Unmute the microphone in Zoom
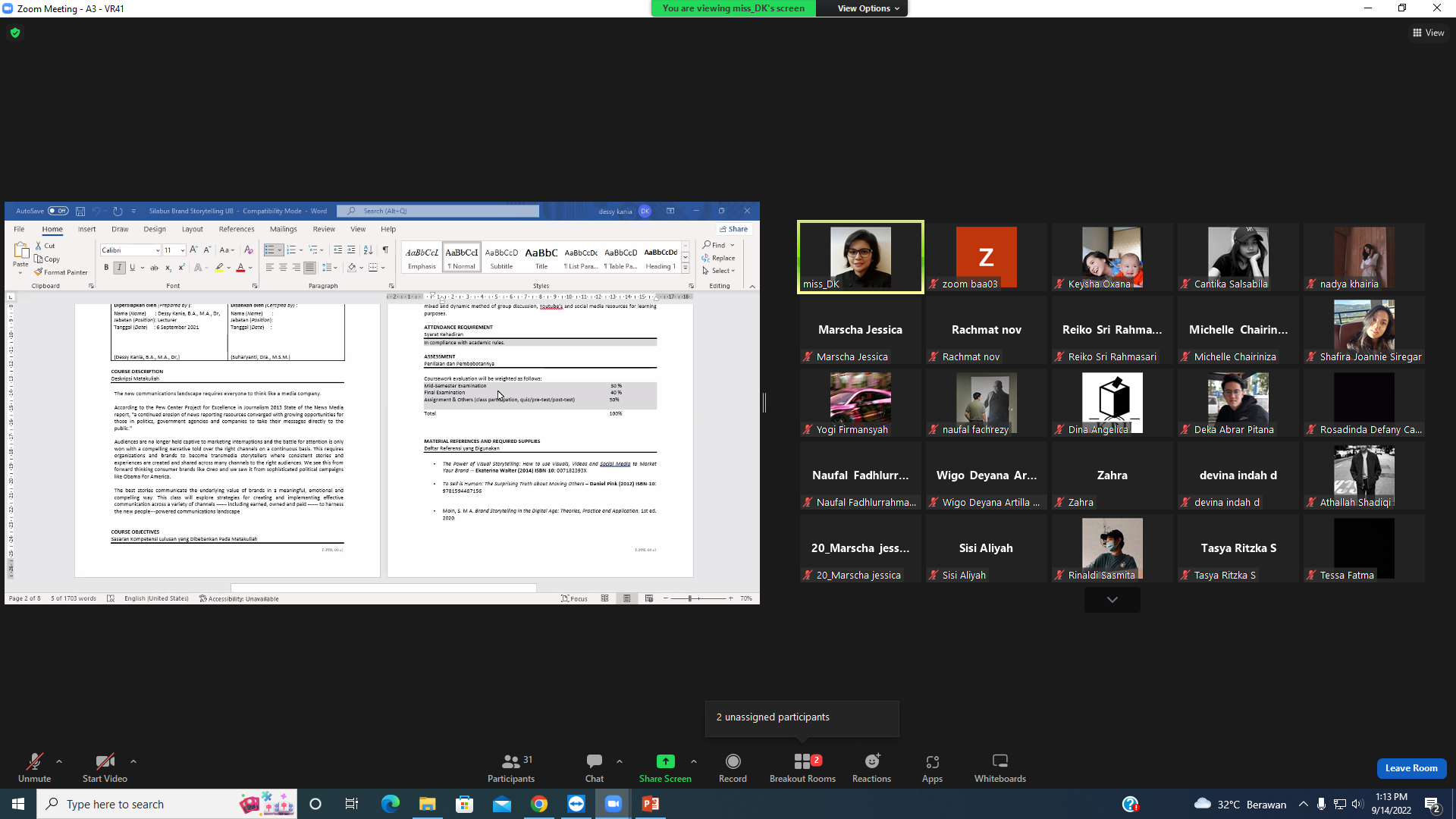This screenshot has width=1456, height=819. 34,767
